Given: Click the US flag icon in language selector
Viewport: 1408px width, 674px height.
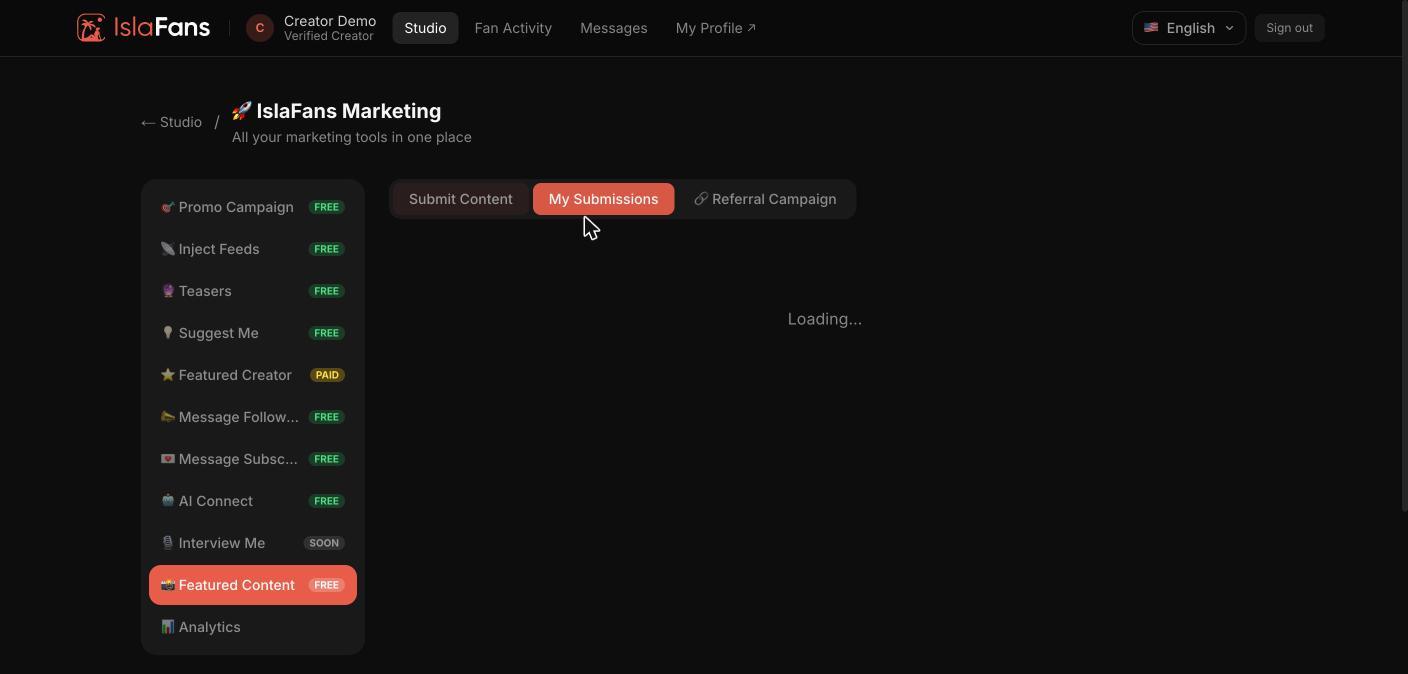Looking at the screenshot, I should tap(1151, 28).
